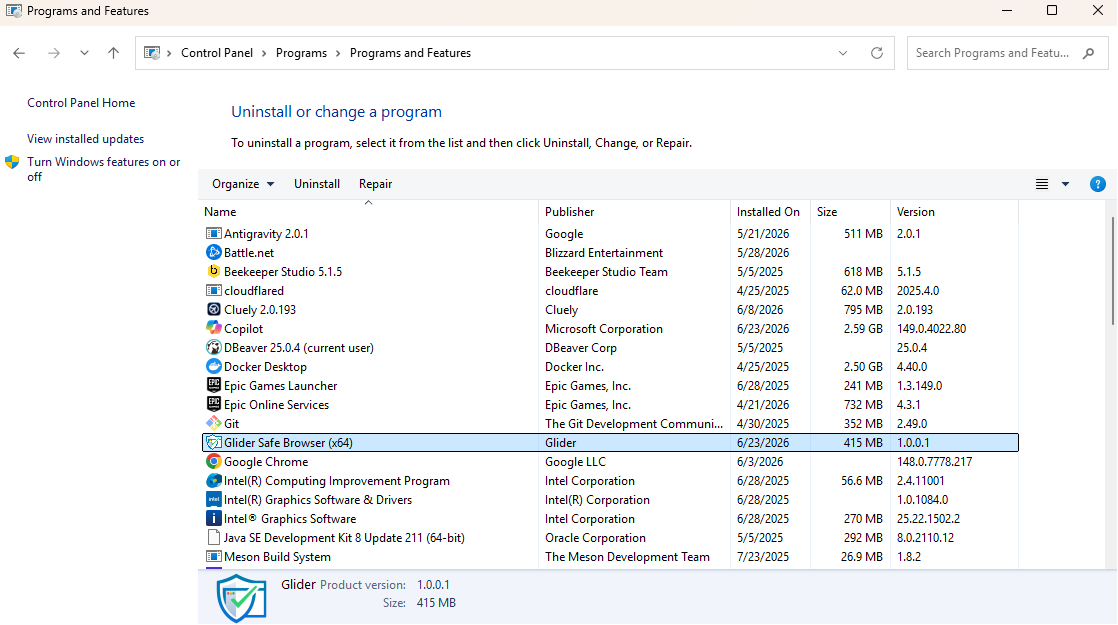Open help with the blue question mark
Screen dimensions: 1118x625
pyautogui.click(x=1097, y=184)
